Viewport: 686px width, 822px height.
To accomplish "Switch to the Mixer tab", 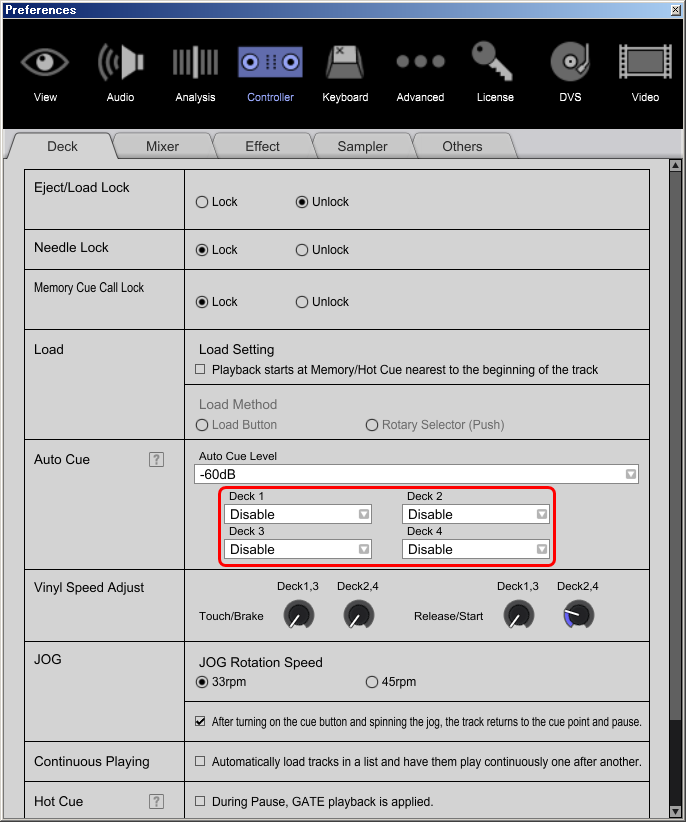I will click(x=162, y=146).
